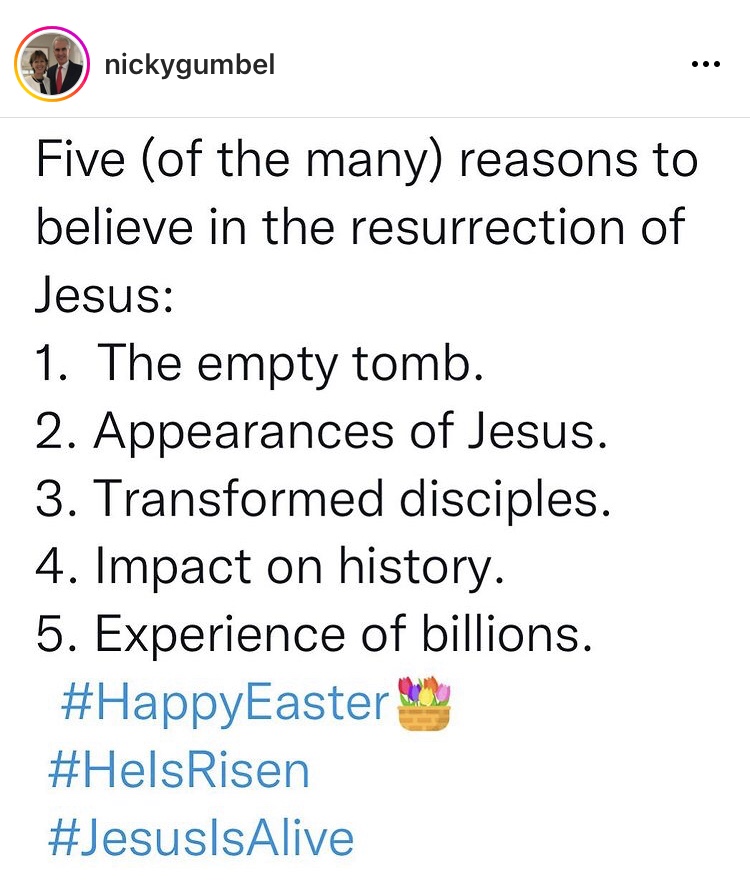Click the line "5. Experience of billions."
Screen dimensions: 750x883
tap(308, 634)
